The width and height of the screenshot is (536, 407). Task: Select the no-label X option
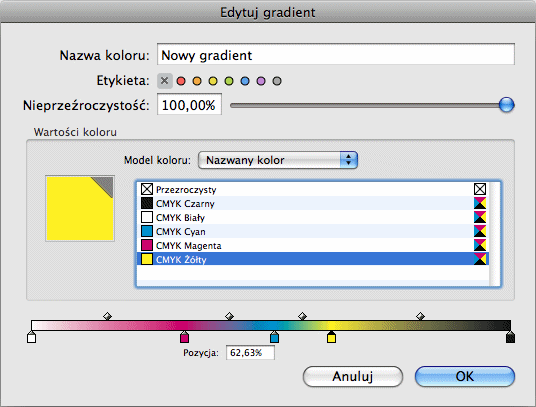pyautogui.click(x=165, y=81)
